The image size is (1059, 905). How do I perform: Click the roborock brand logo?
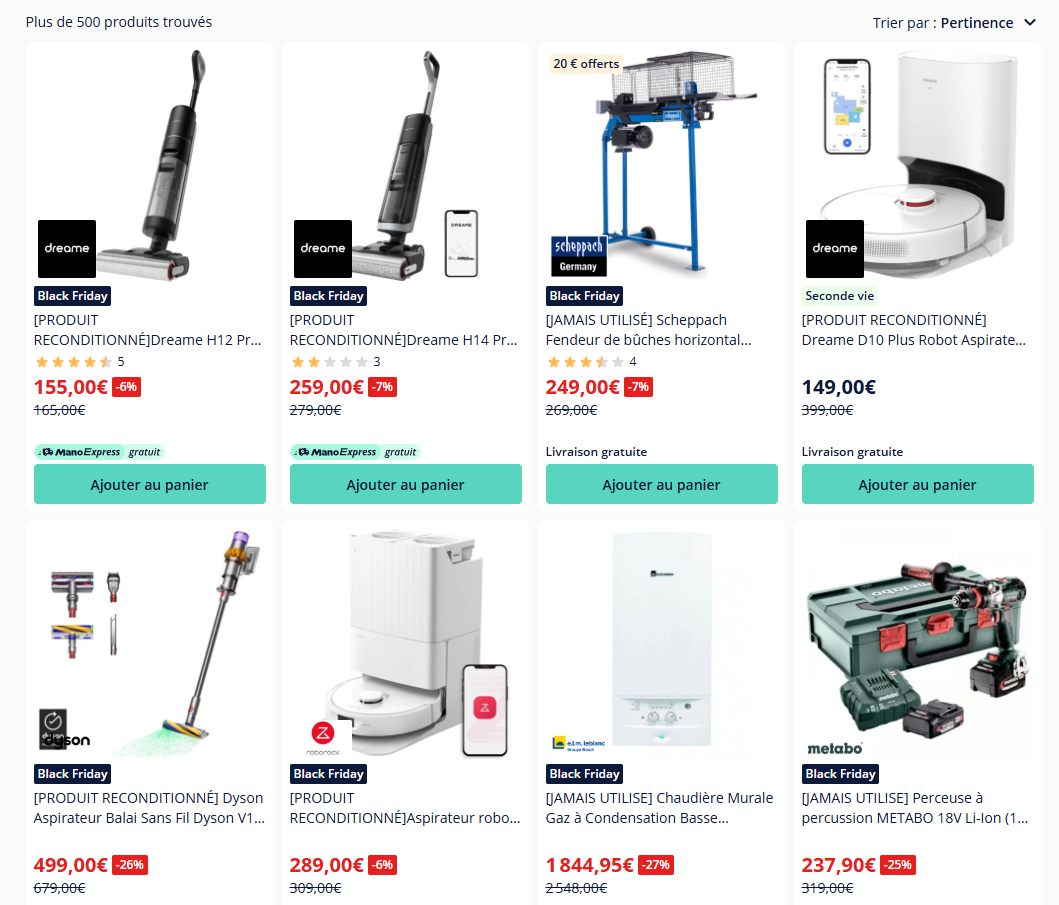pos(323,738)
